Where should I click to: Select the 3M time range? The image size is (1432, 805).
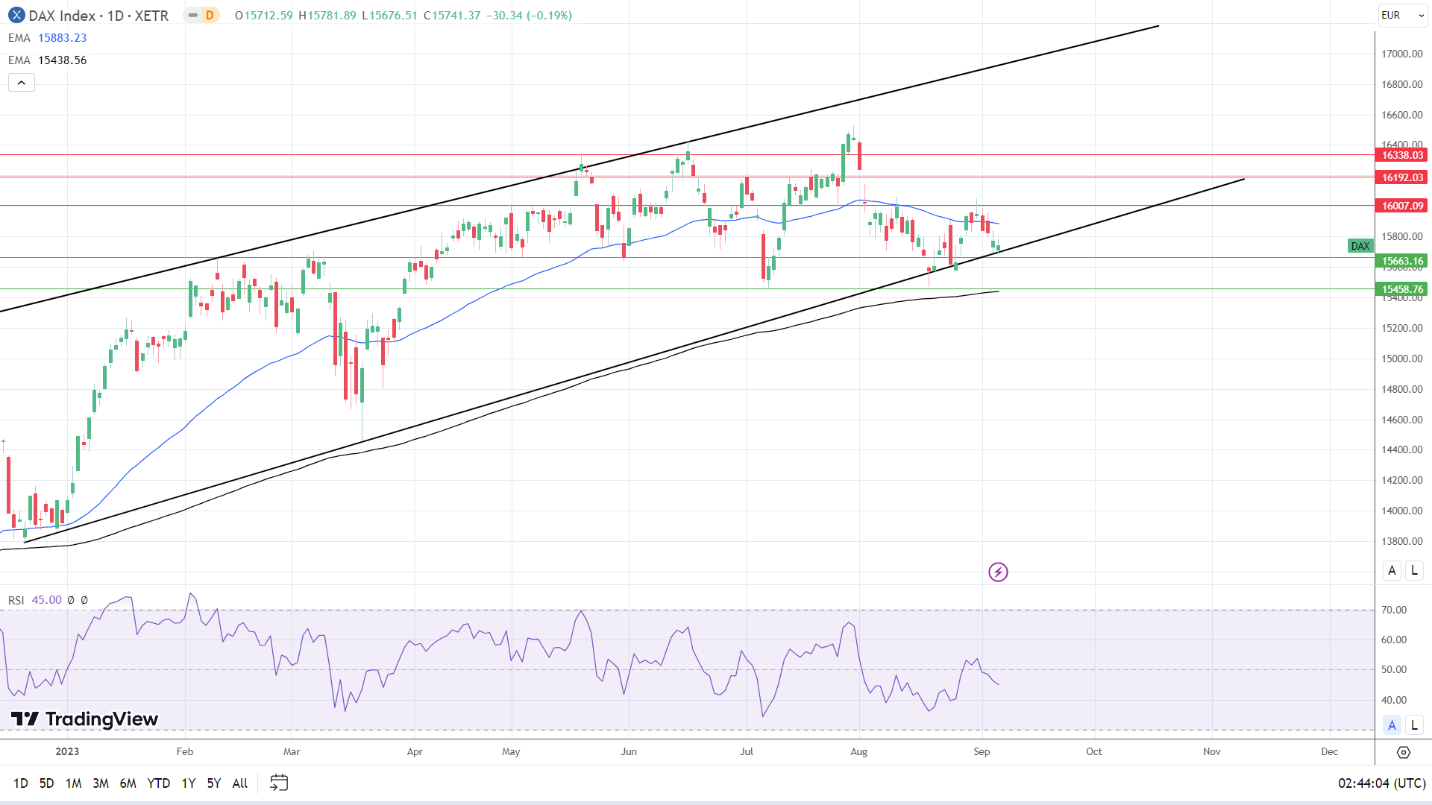pos(100,783)
